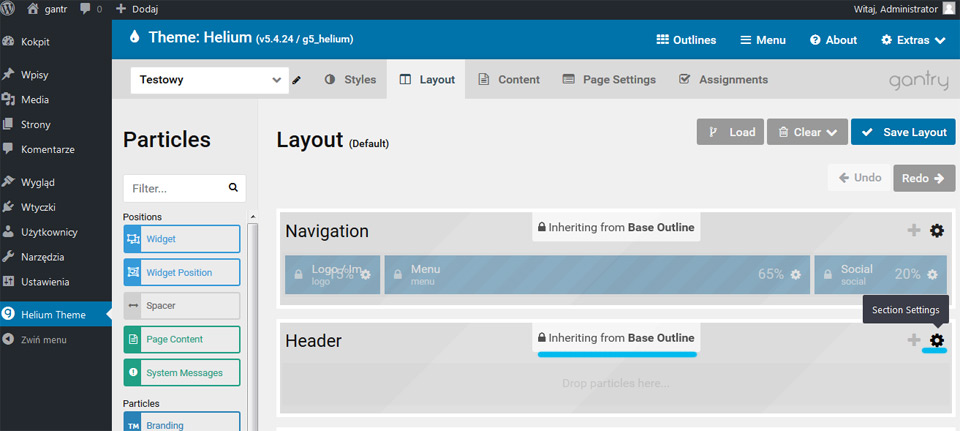Click the Load layout button
960x431 pixels.
[730, 132]
